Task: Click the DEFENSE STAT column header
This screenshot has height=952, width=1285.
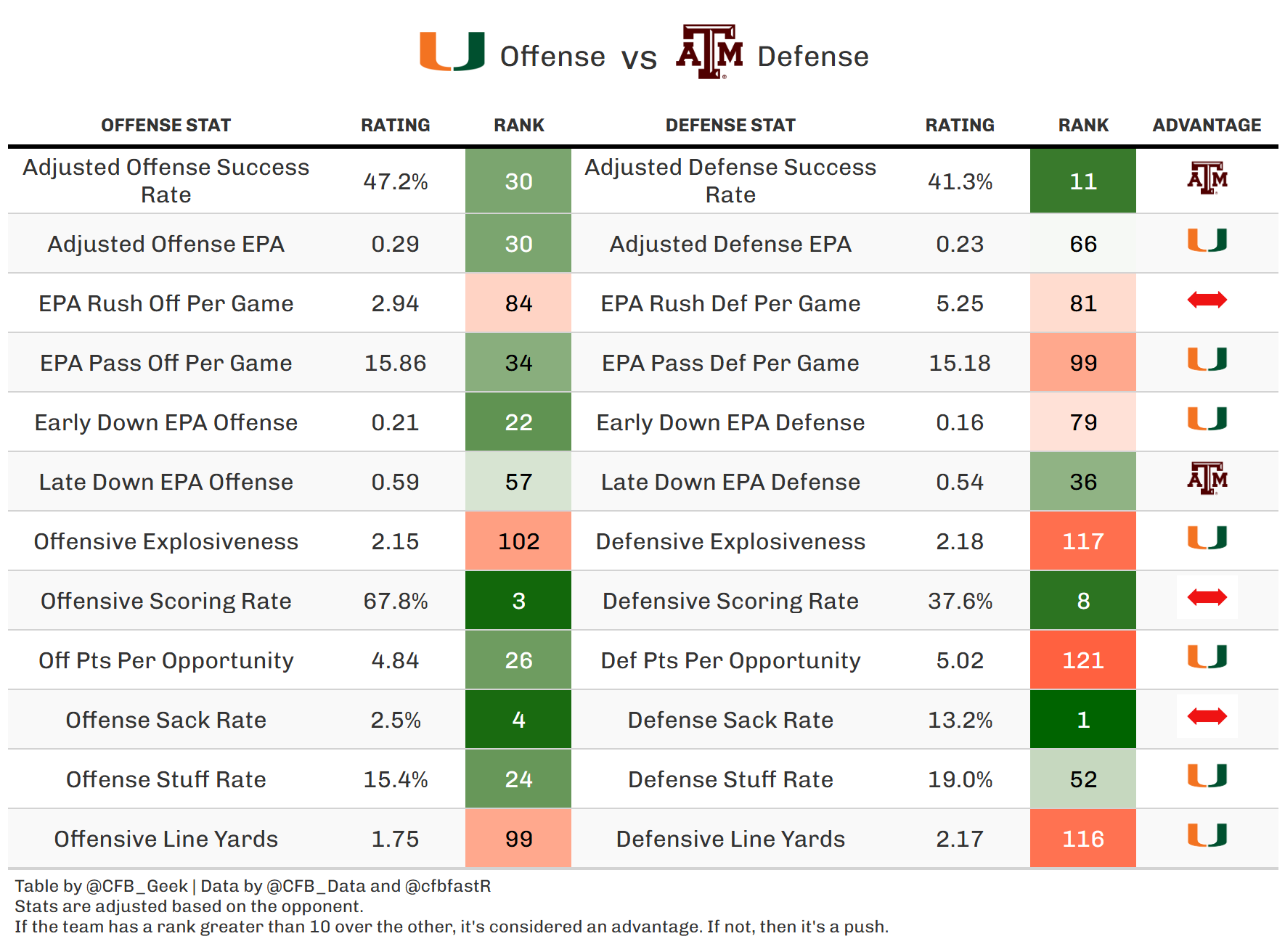Action: [730, 126]
